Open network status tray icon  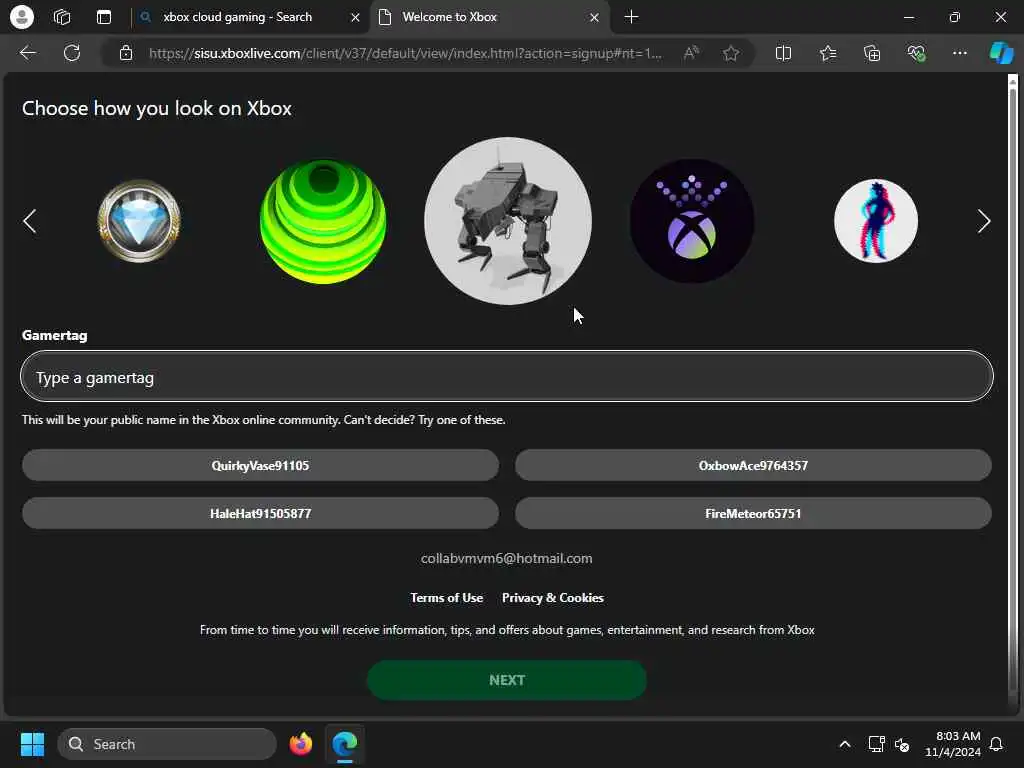point(876,744)
